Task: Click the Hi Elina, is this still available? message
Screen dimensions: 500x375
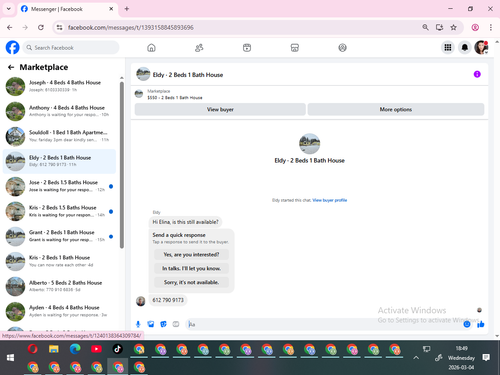Action: (185, 222)
